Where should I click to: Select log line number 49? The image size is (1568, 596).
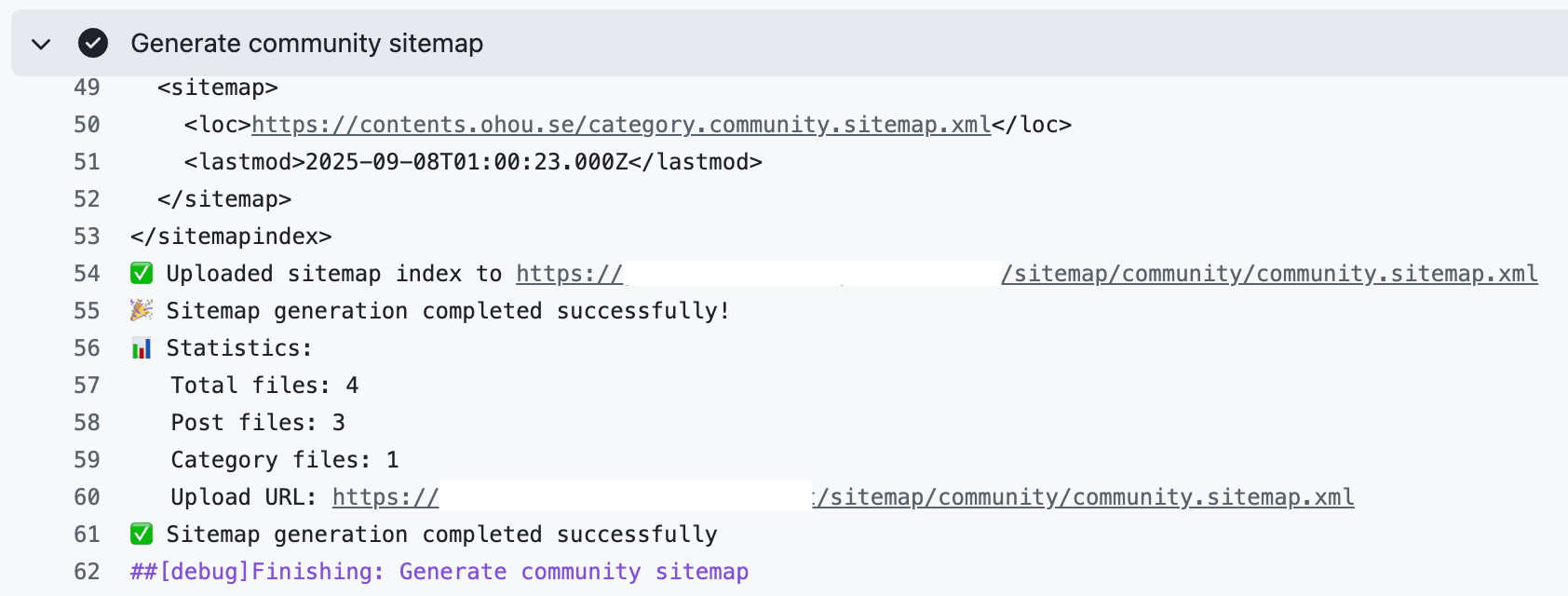[x=87, y=88]
